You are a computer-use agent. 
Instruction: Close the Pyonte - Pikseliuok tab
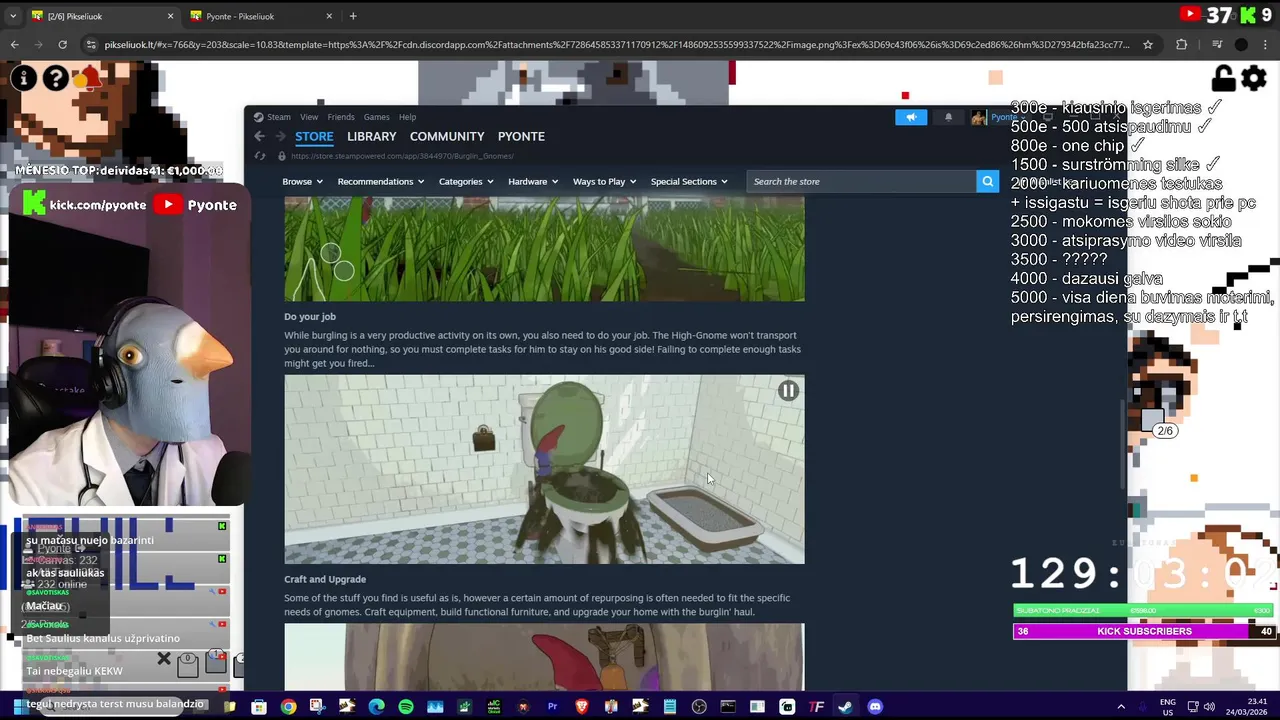328,16
